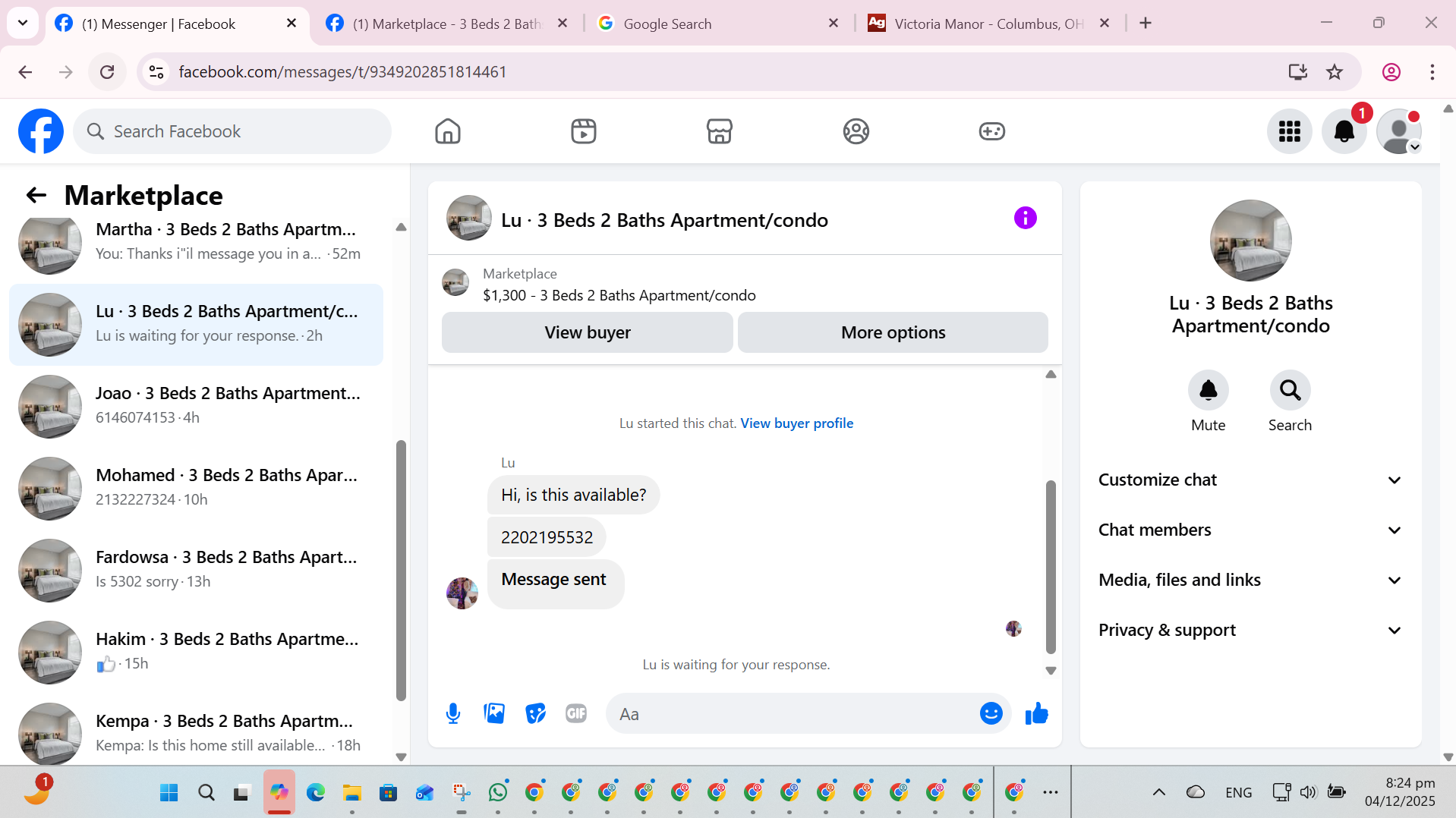
Task: Open WhatsApp from the taskbar
Action: tap(498, 793)
